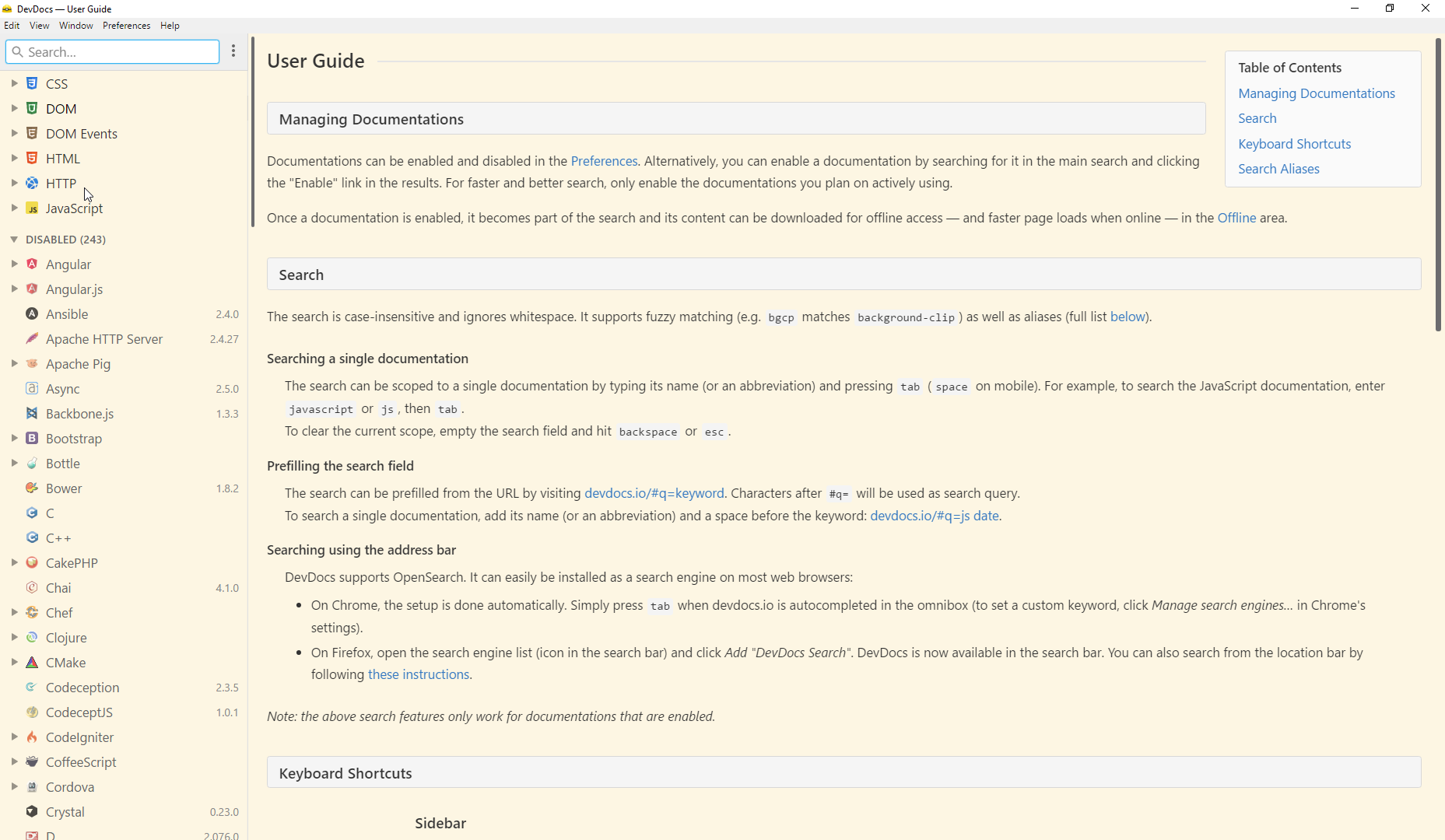Jump to Search section in contents
Viewport: 1445px width, 840px height.
click(1257, 118)
